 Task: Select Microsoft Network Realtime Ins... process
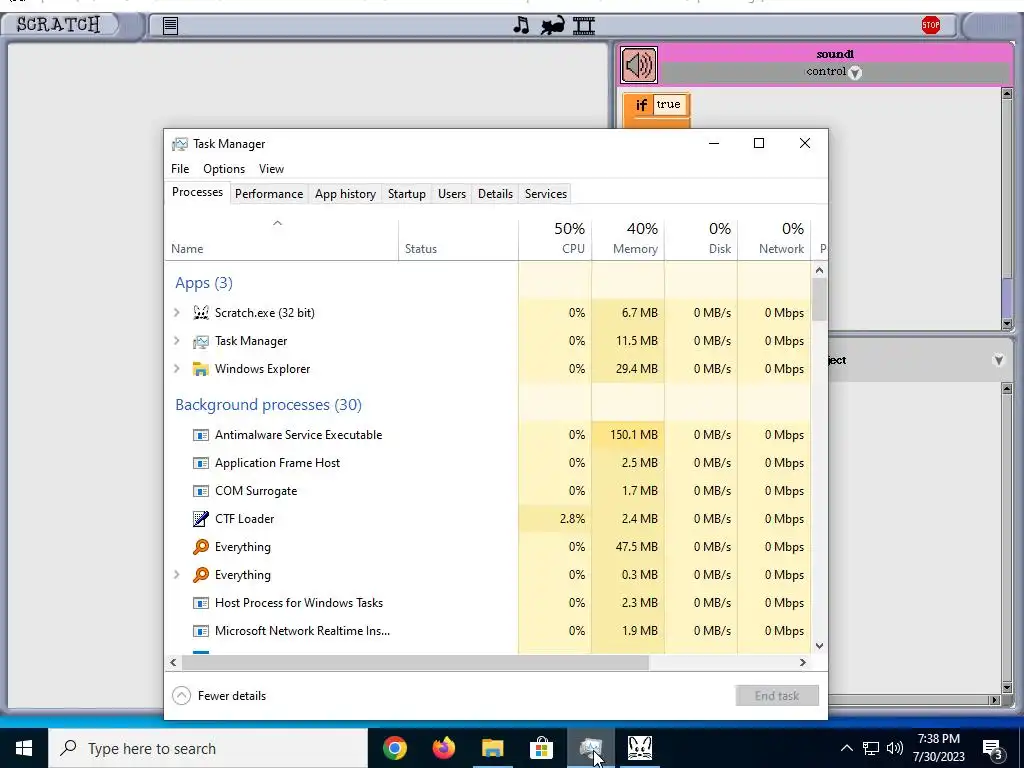click(x=487, y=631)
